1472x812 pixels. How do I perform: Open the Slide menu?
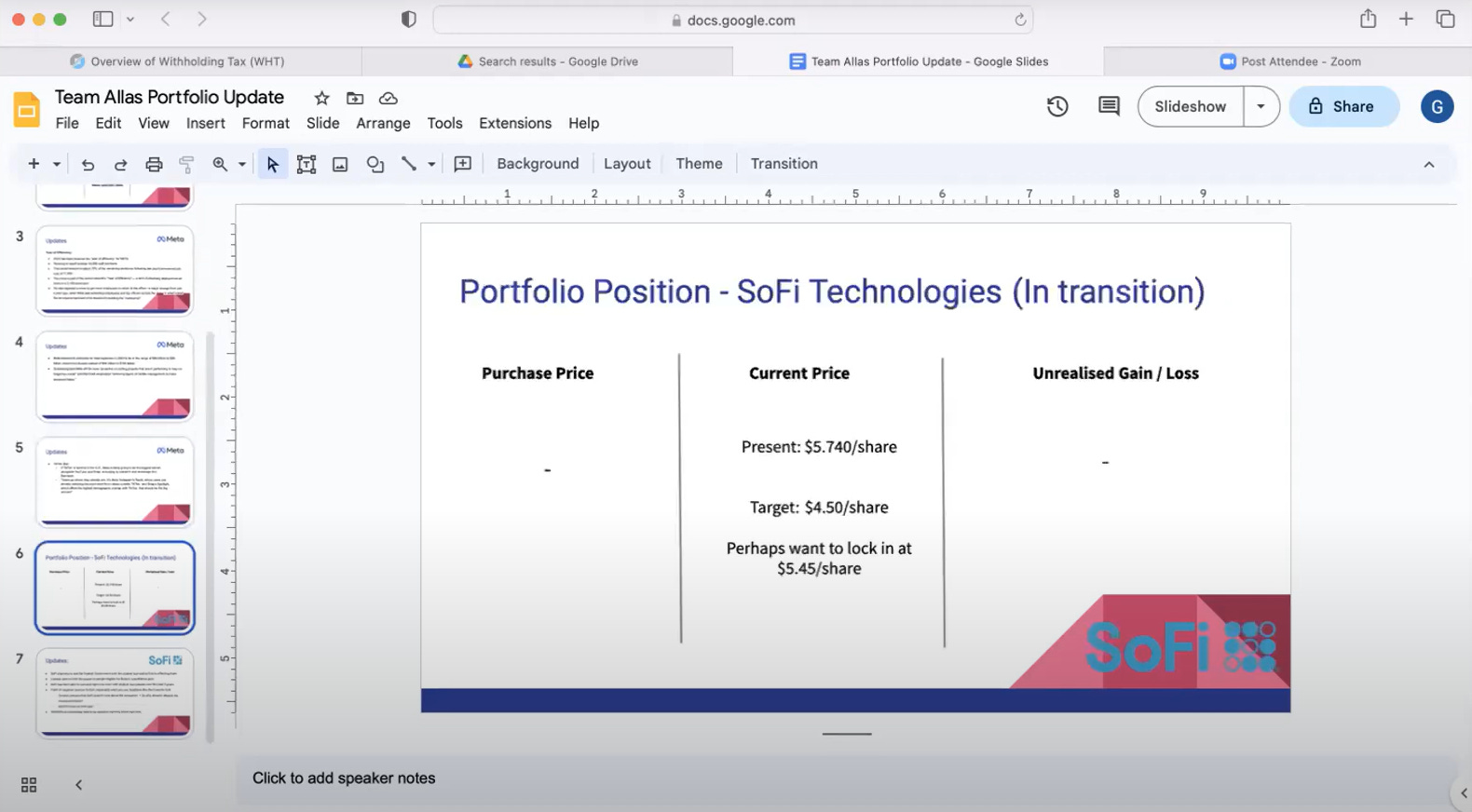click(x=322, y=123)
